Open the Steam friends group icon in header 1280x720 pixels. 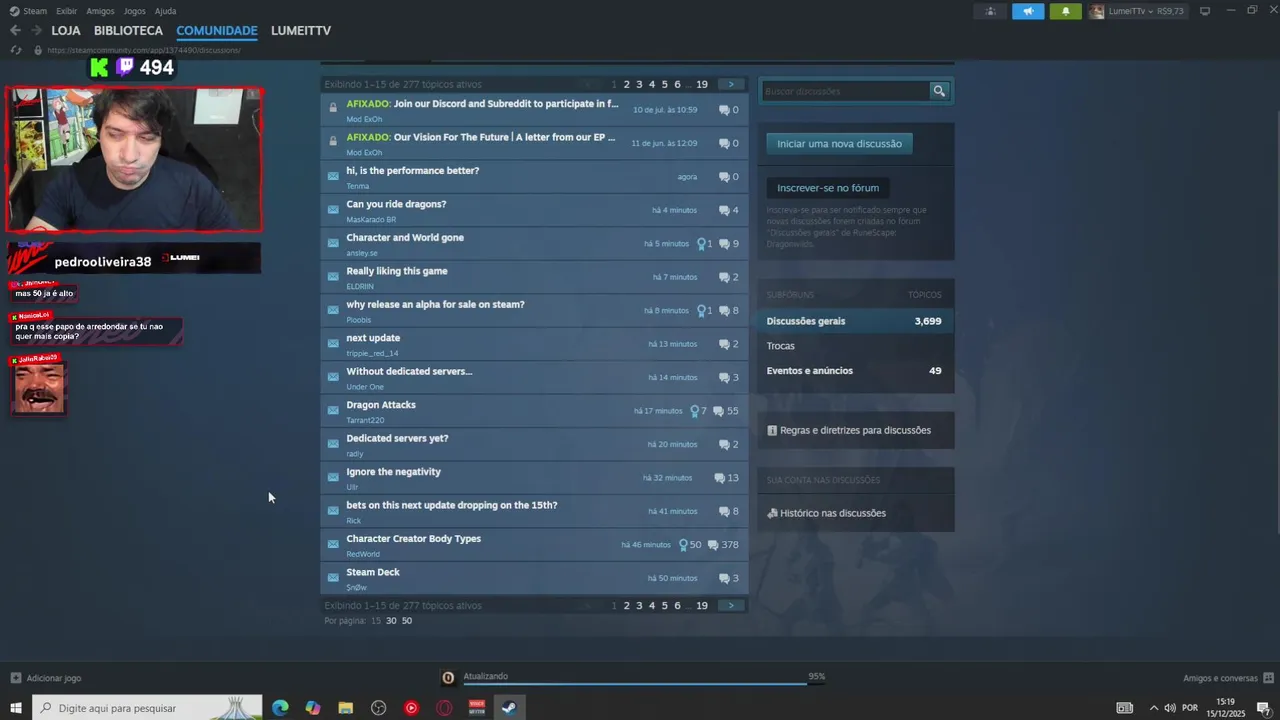[990, 11]
